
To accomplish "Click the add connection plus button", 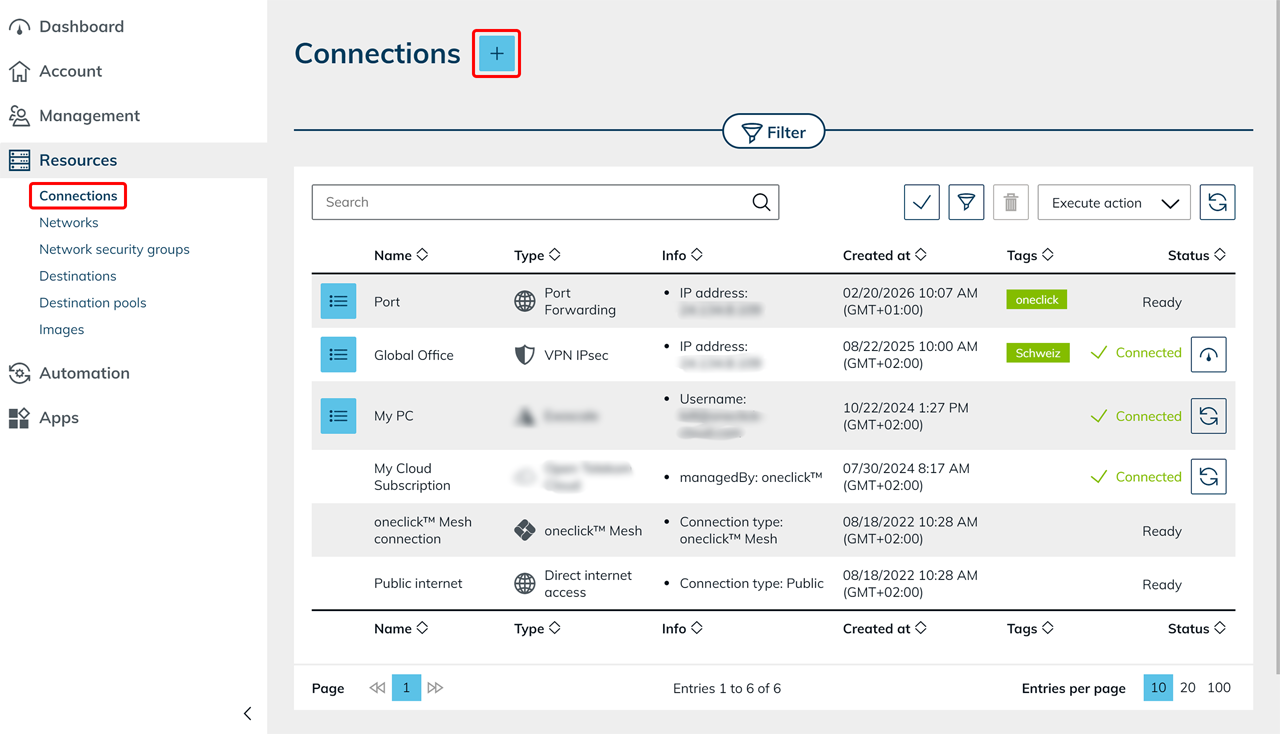I will (497, 54).
